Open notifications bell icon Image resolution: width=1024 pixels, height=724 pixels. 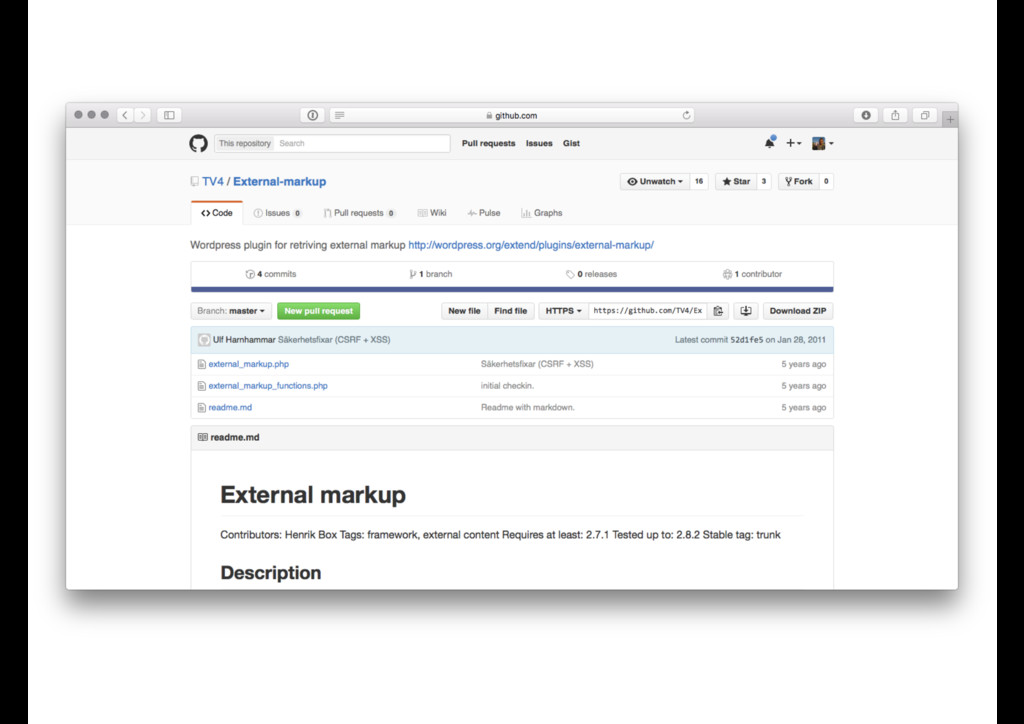(x=770, y=142)
